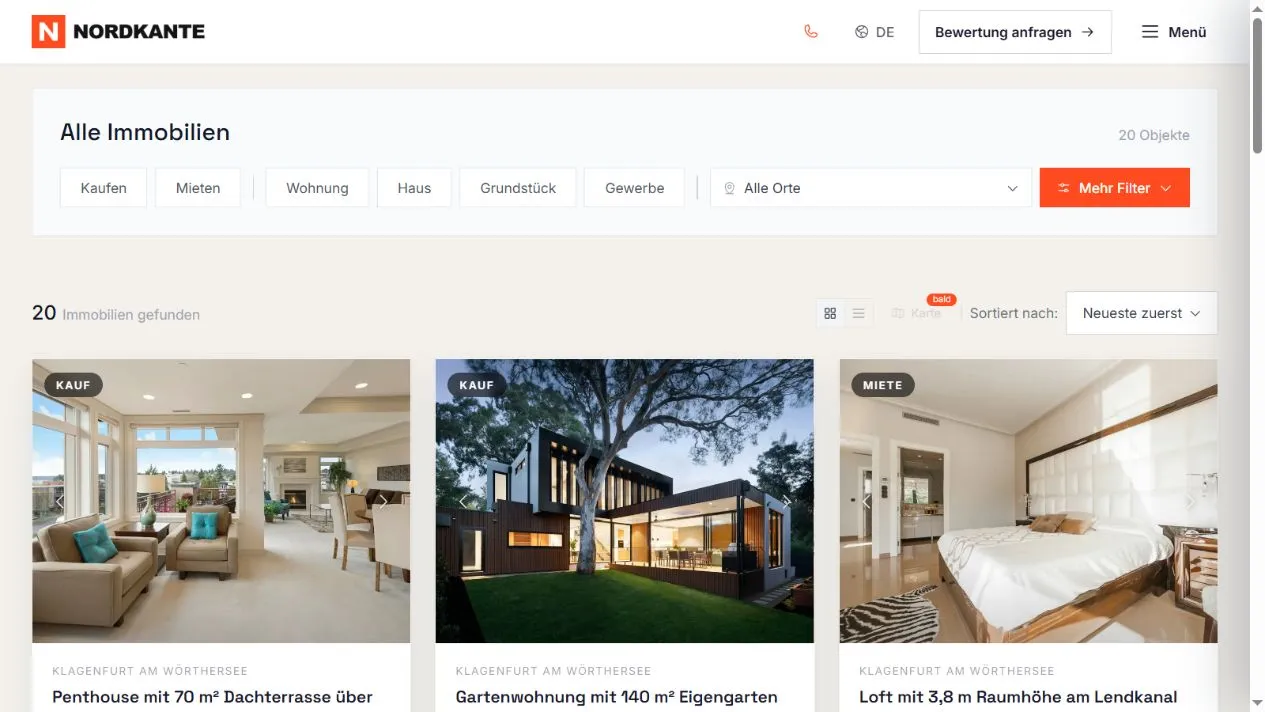
Task: Click the Gartenwohnung house exterior photo
Action: 624,501
